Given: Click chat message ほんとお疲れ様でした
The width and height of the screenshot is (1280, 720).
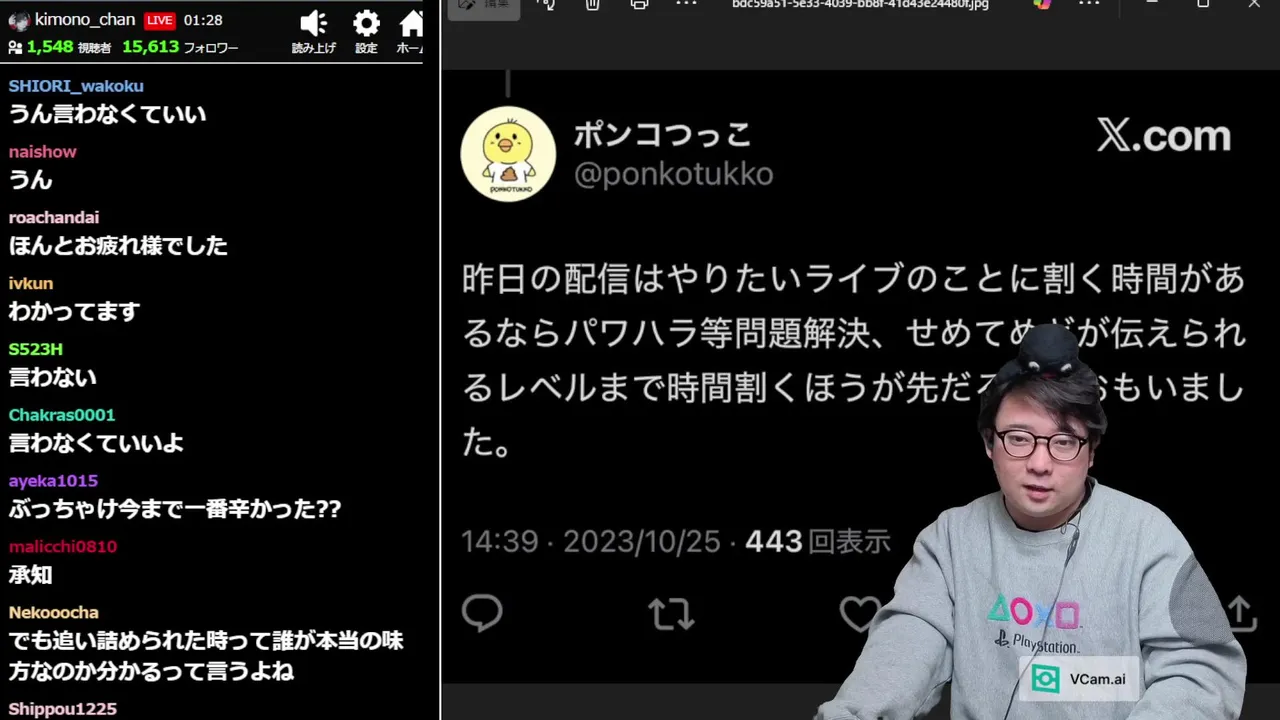Looking at the screenshot, I should [118, 246].
